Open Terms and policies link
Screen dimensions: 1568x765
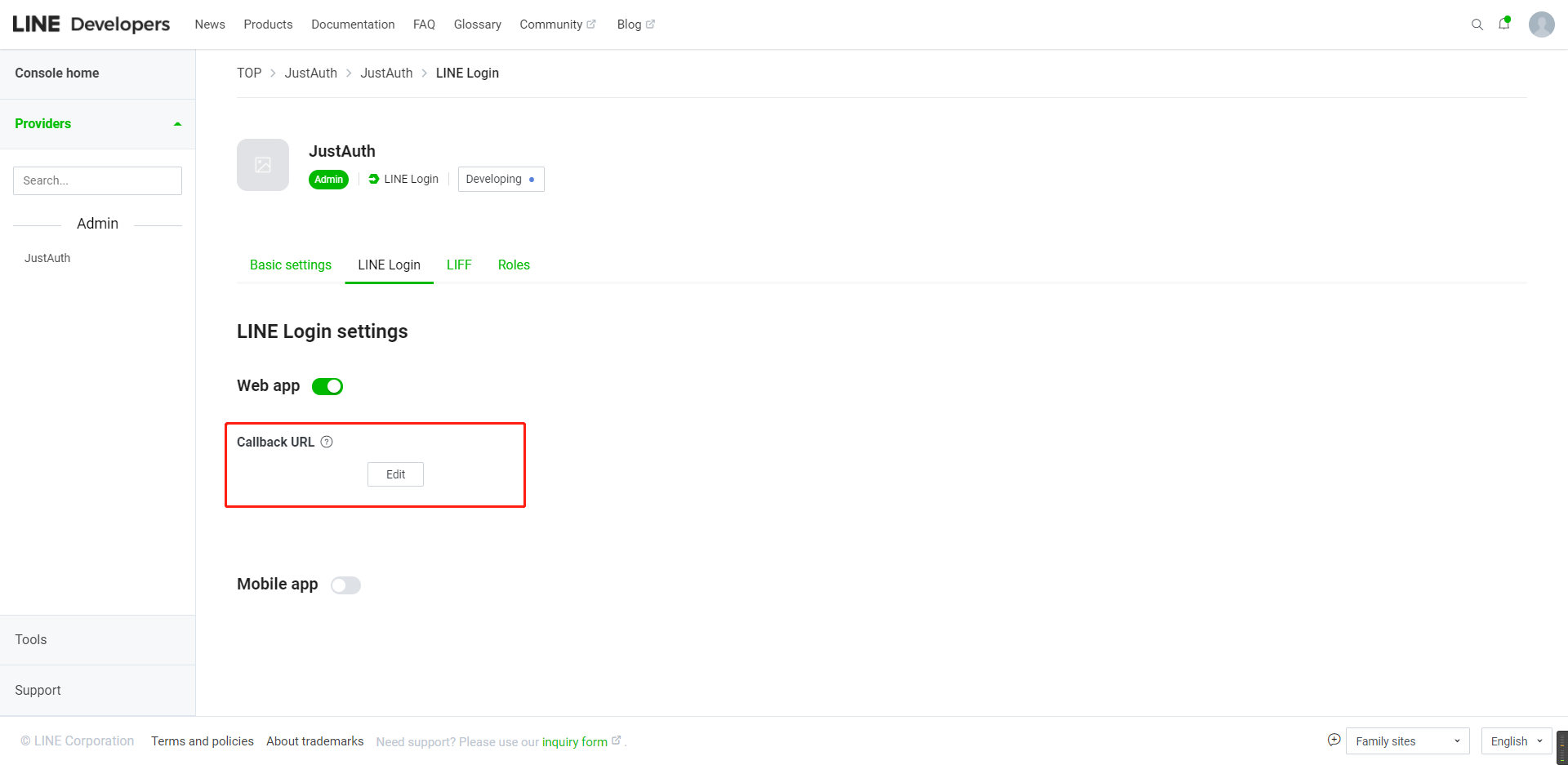[x=203, y=741]
